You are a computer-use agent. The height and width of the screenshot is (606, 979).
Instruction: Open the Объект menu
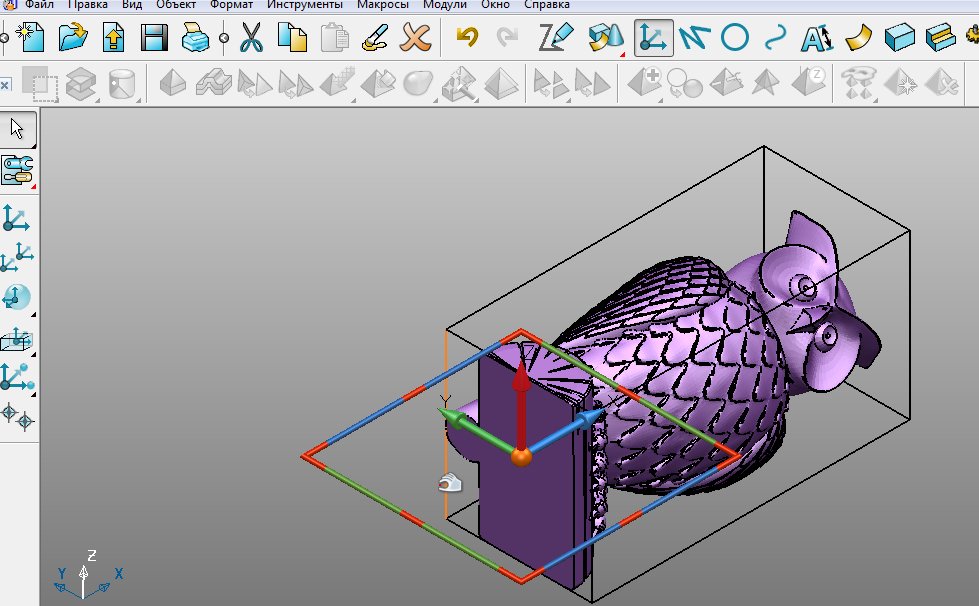176,4
